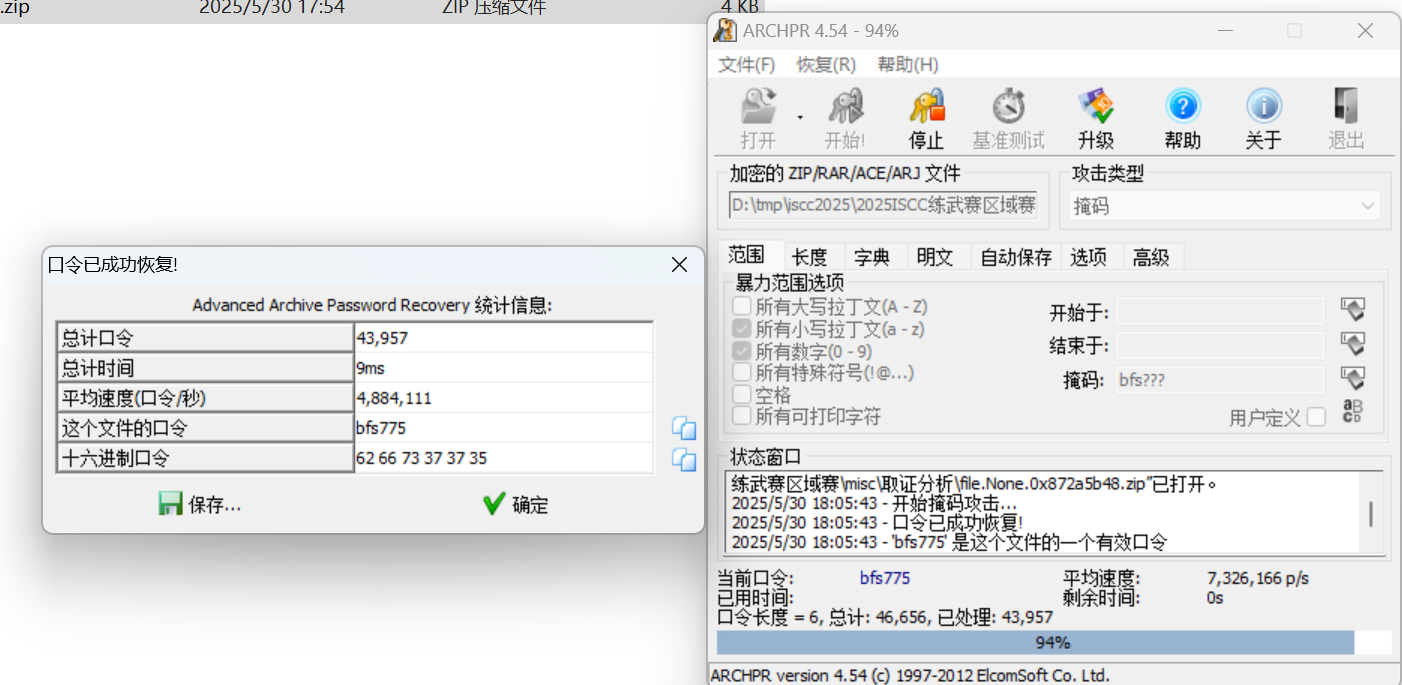1402x685 pixels.
Task: Open custom charset editor icon
Action: 1352,412
